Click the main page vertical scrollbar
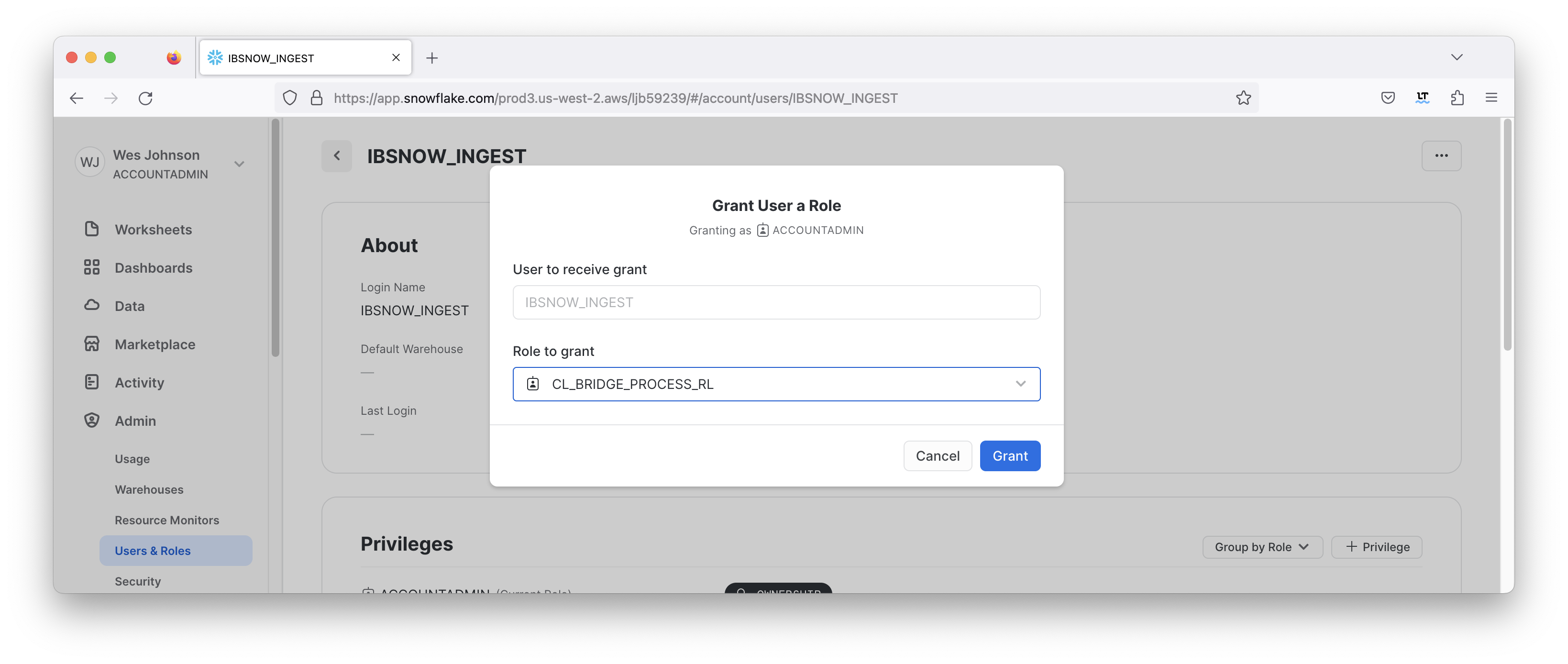The height and width of the screenshot is (664, 1568). coord(1507,235)
